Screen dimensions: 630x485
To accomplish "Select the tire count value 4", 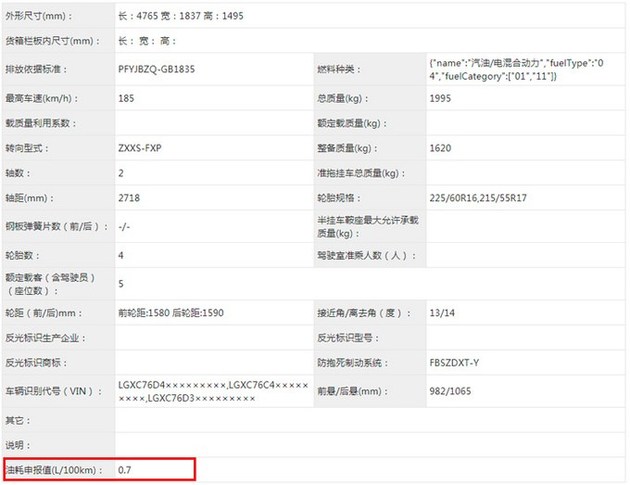I will [121, 255].
